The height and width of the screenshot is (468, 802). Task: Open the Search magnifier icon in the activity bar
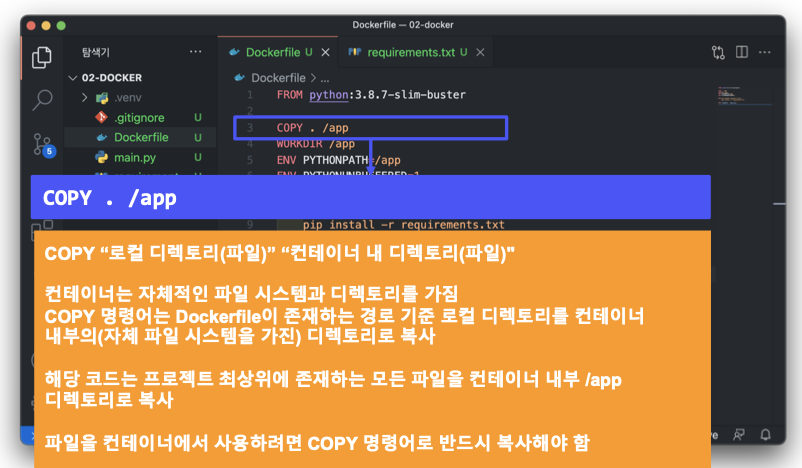click(42, 100)
